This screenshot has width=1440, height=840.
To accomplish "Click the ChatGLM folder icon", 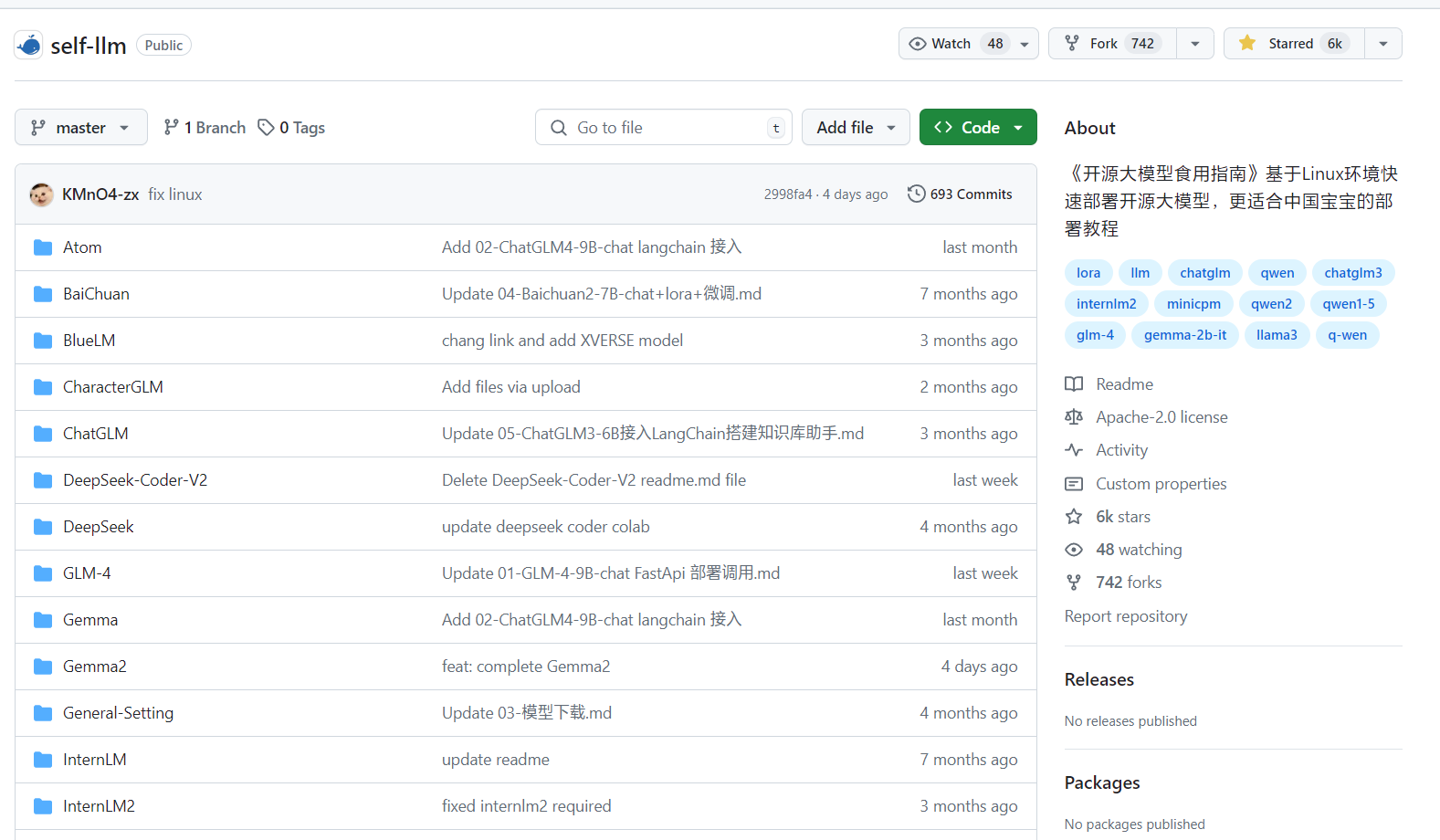I will [43, 434].
